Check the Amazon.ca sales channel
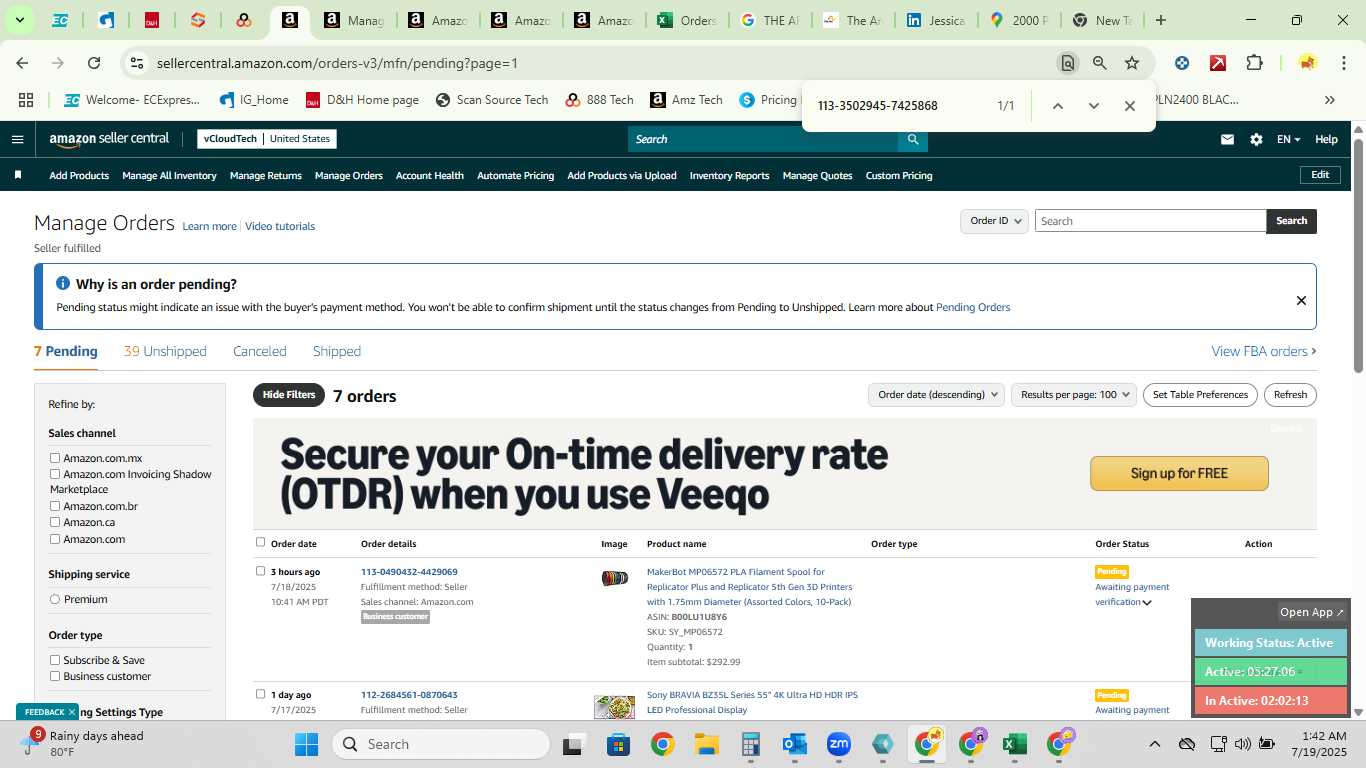Viewport: 1366px width, 768px height. [x=55, y=522]
